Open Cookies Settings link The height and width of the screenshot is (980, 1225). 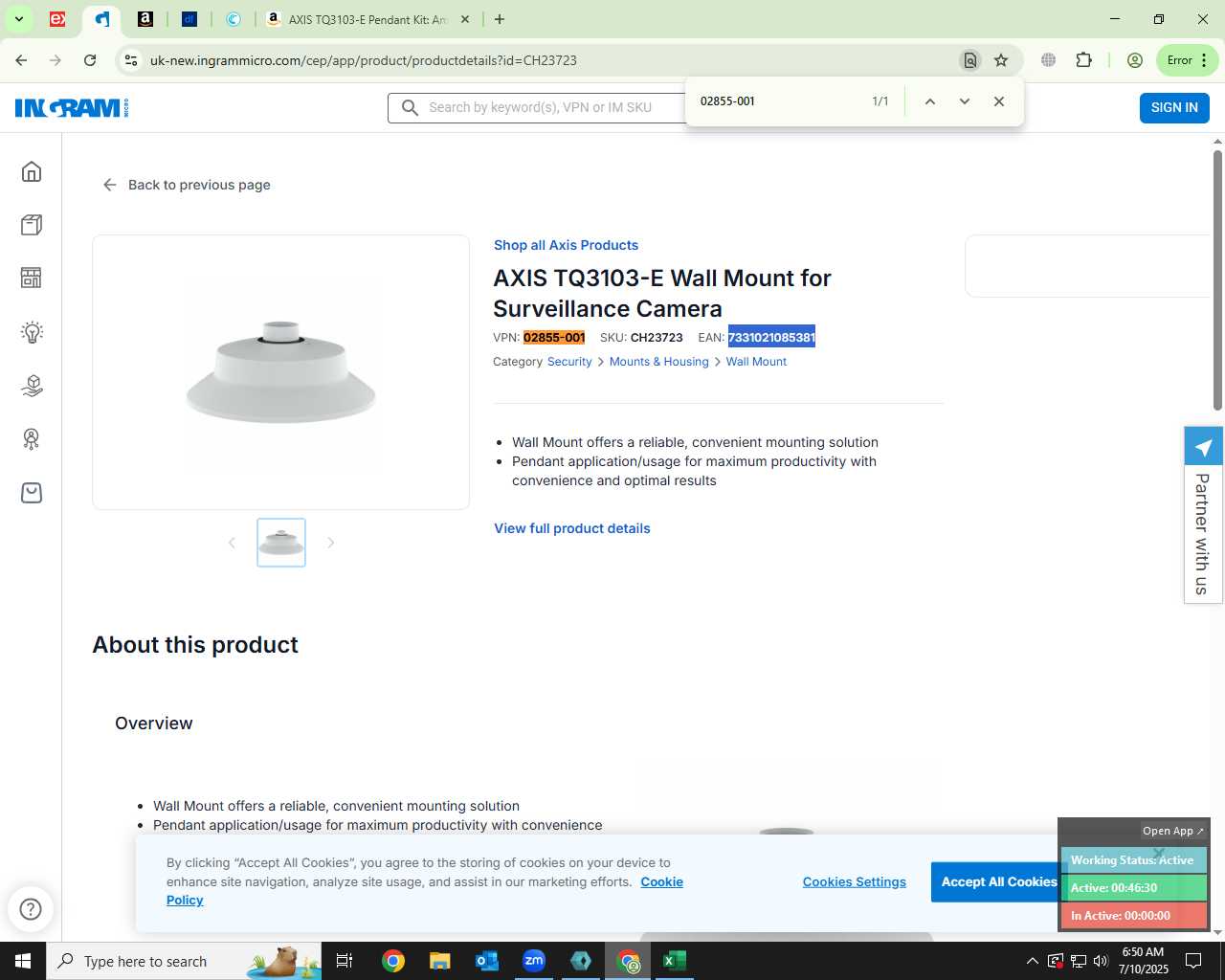(x=855, y=882)
